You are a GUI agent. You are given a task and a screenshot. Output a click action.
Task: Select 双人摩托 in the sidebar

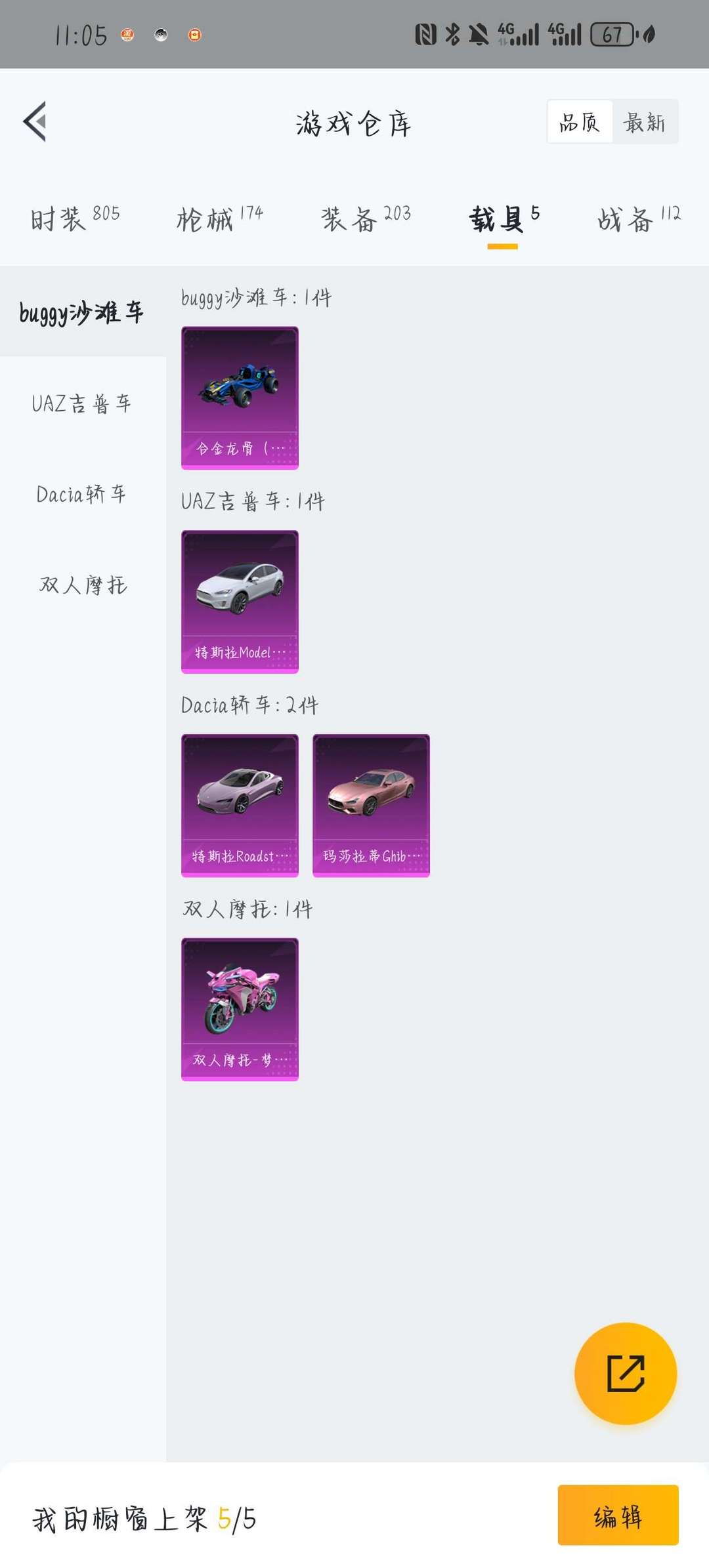point(83,585)
